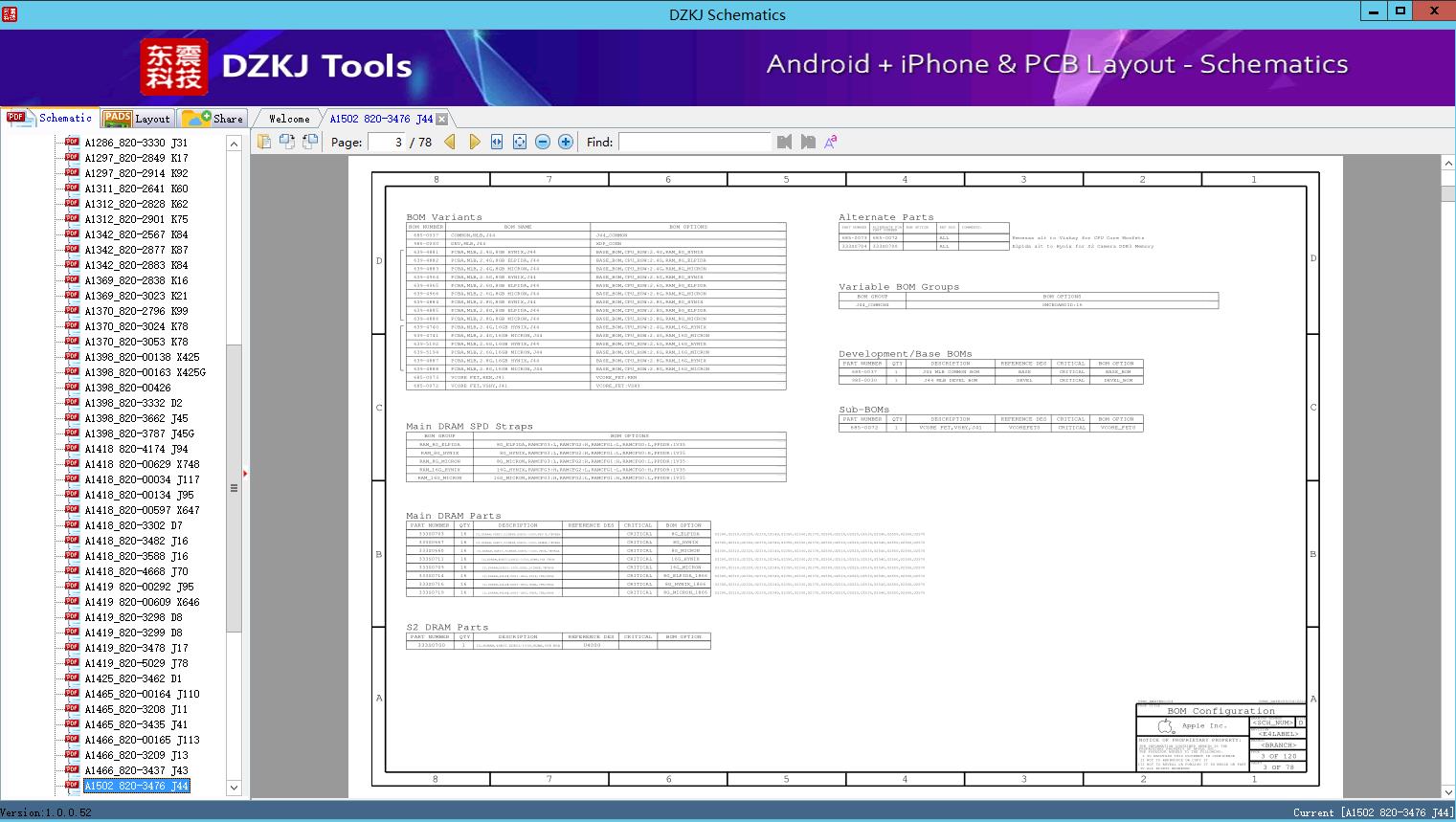The height and width of the screenshot is (822, 1456).
Task: Open A1419_820-5029 J78 schematic
Action: [136, 663]
